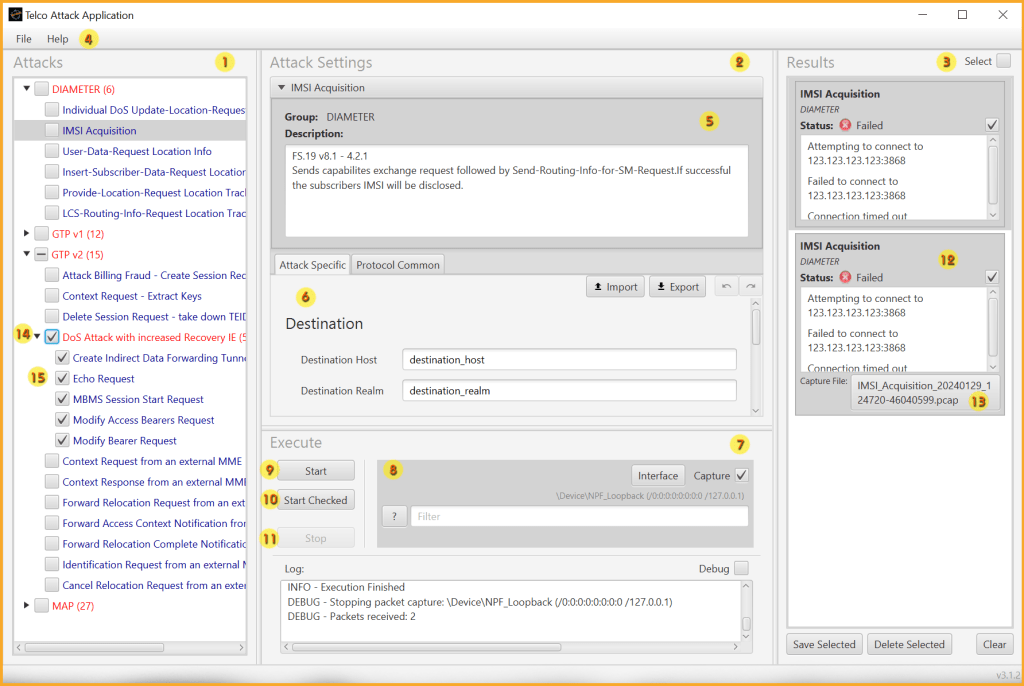The width and height of the screenshot is (1024, 686).
Task: Toggle the Select all results checkbox
Action: (1003, 62)
